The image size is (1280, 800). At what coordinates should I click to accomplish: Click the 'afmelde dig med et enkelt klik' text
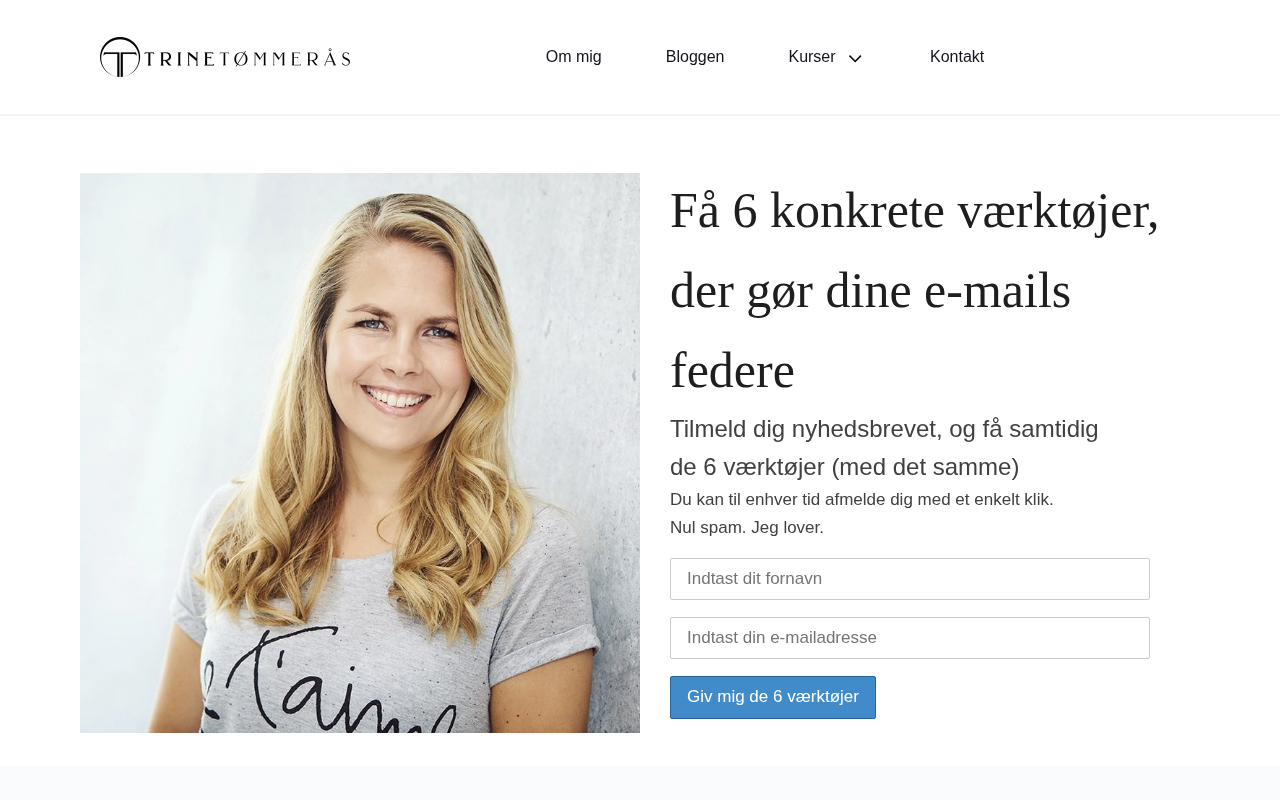939,499
